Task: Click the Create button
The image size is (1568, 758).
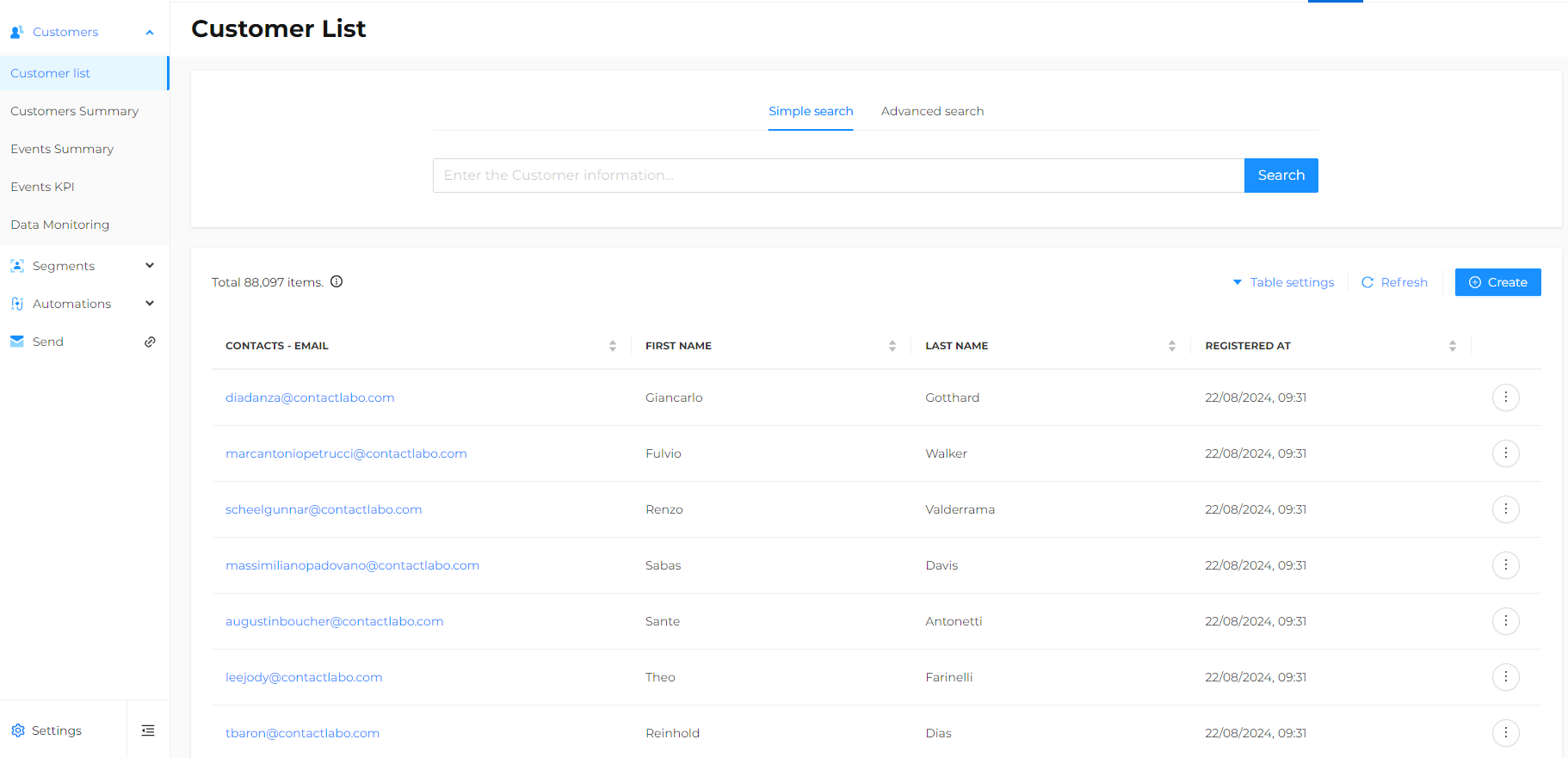Action: (1497, 282)
